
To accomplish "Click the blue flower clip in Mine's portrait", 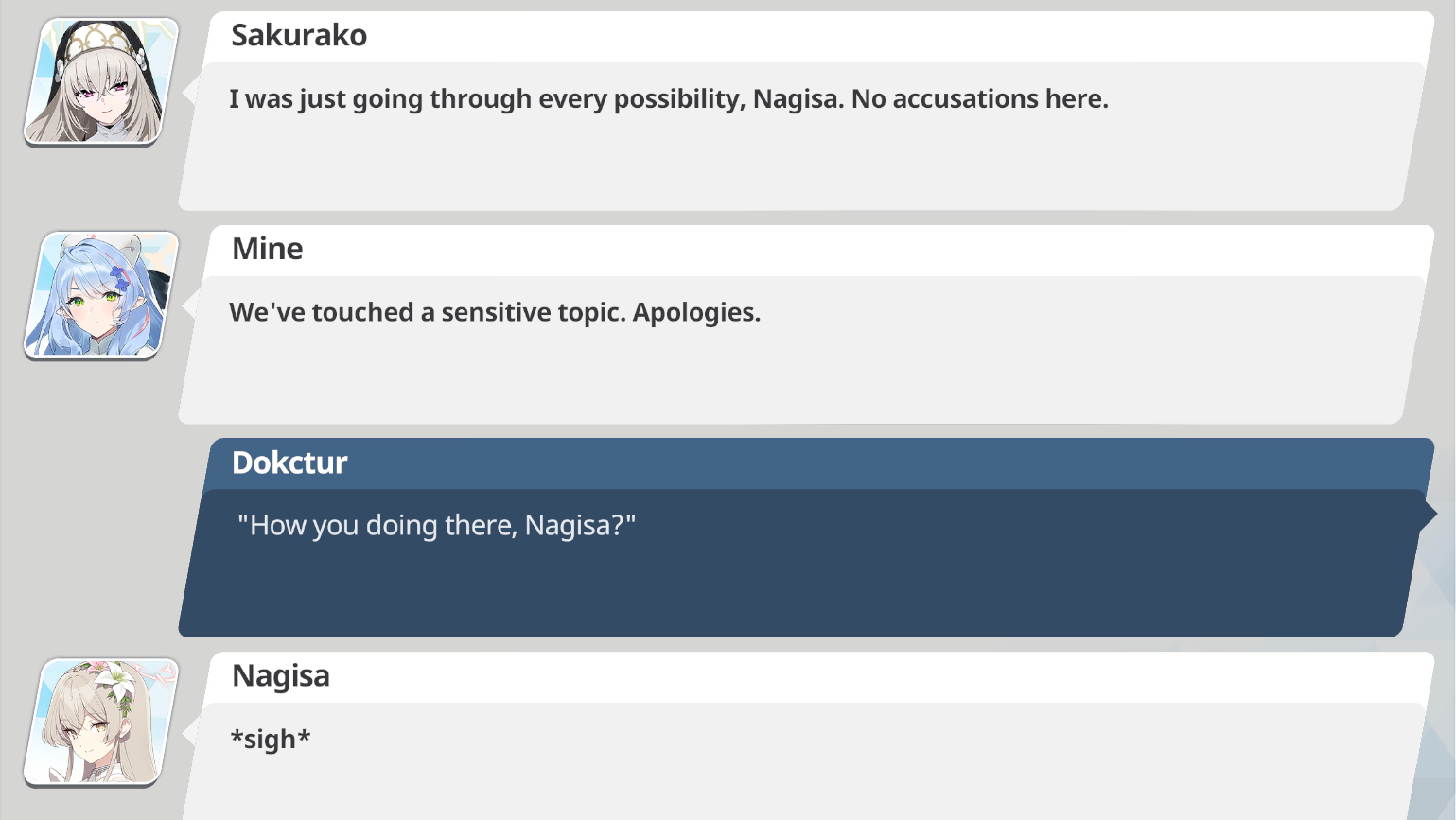I will pyautogui.click(x=119, y=277).
